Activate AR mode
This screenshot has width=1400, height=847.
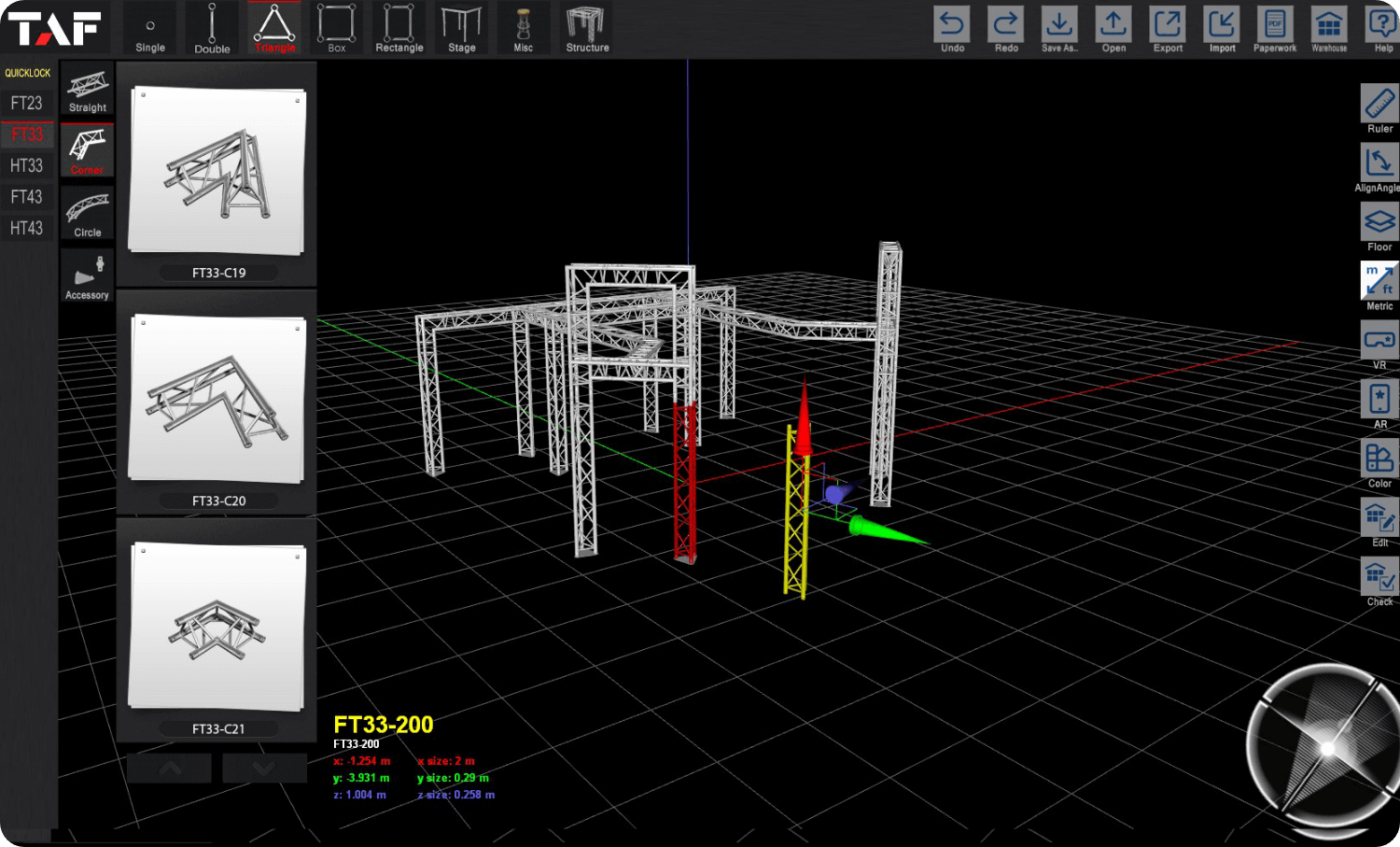(1379, 402)
